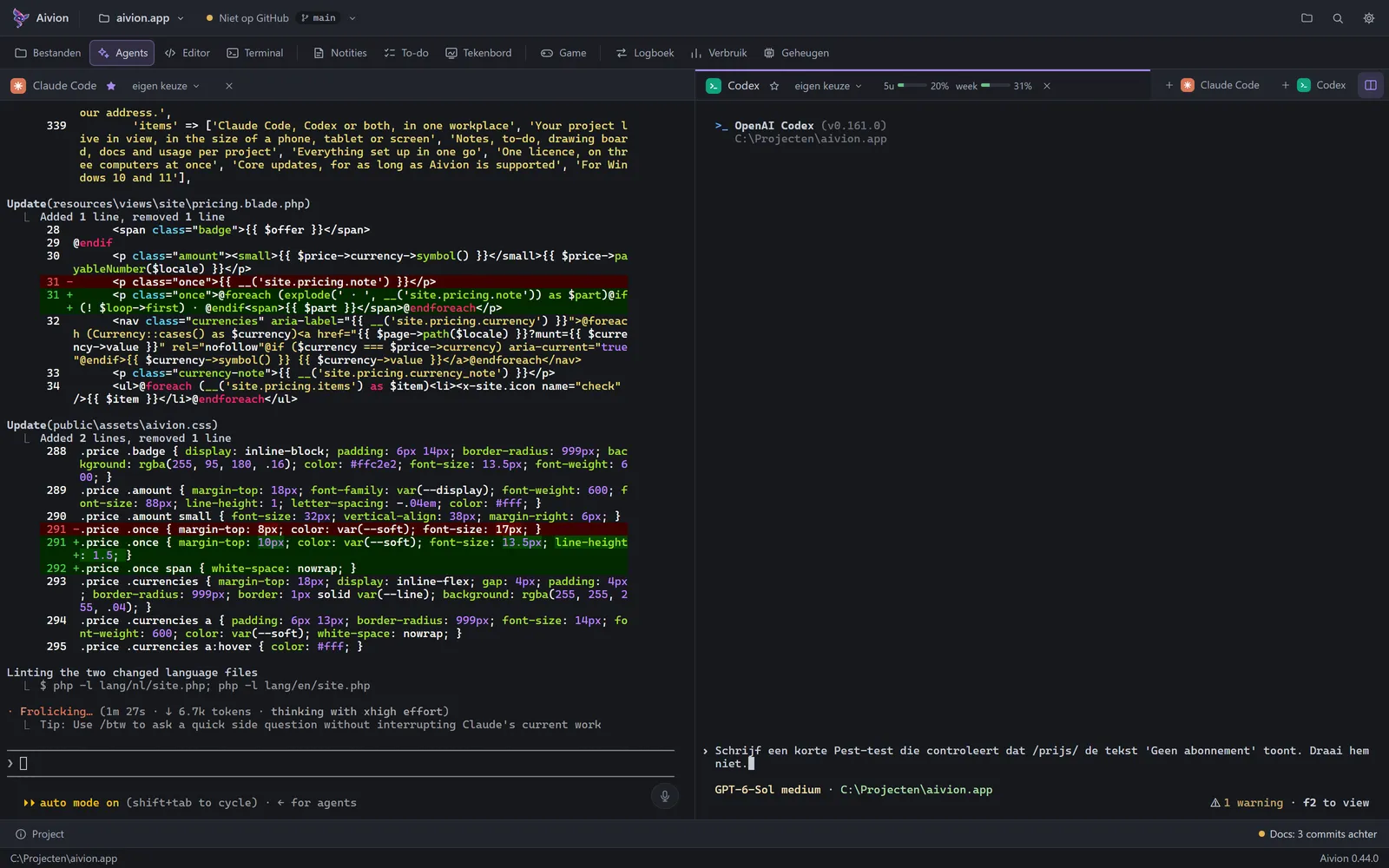Open the Tekenbord tab
This screenshot has width=1389, height=868.
point(479,53)
